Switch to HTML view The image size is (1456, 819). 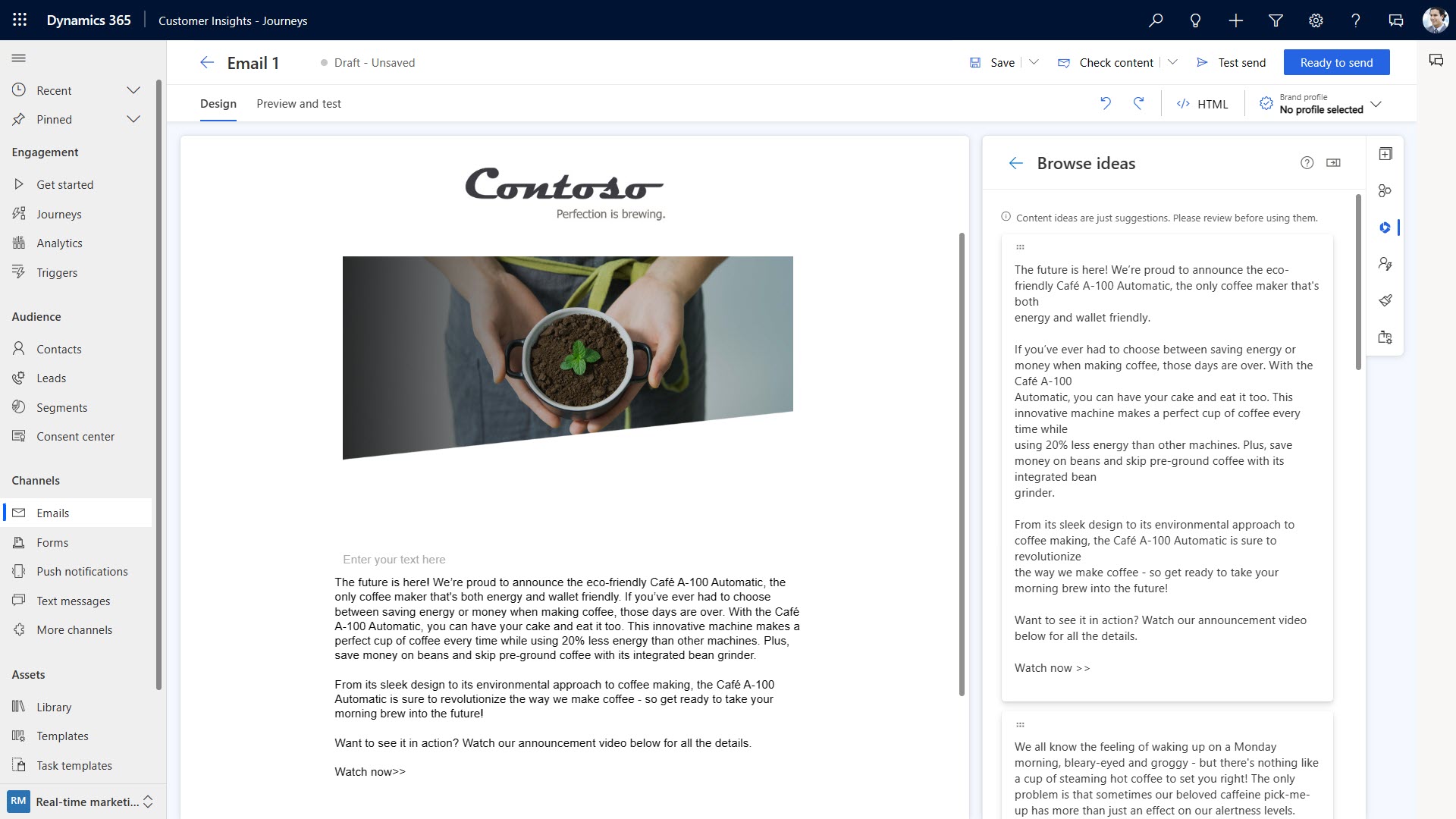click(1202, 103)
